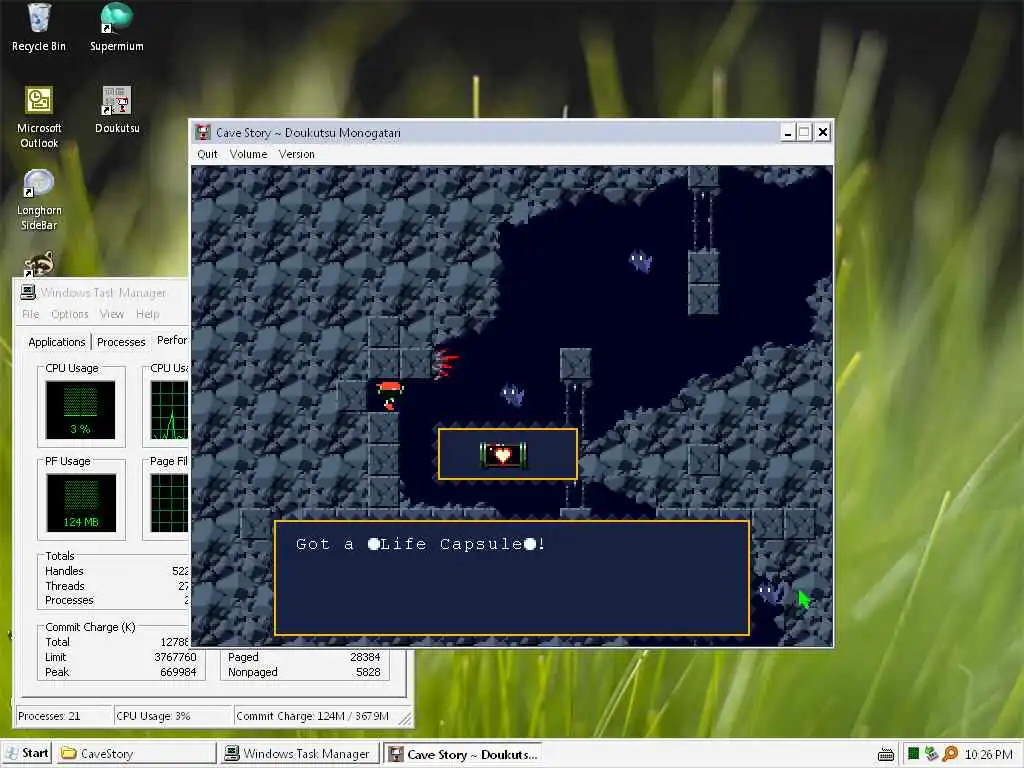The height and width of the screenshot is (768, 1024).
Task: Click the green task manager tray icon
Action: point(913,754)
